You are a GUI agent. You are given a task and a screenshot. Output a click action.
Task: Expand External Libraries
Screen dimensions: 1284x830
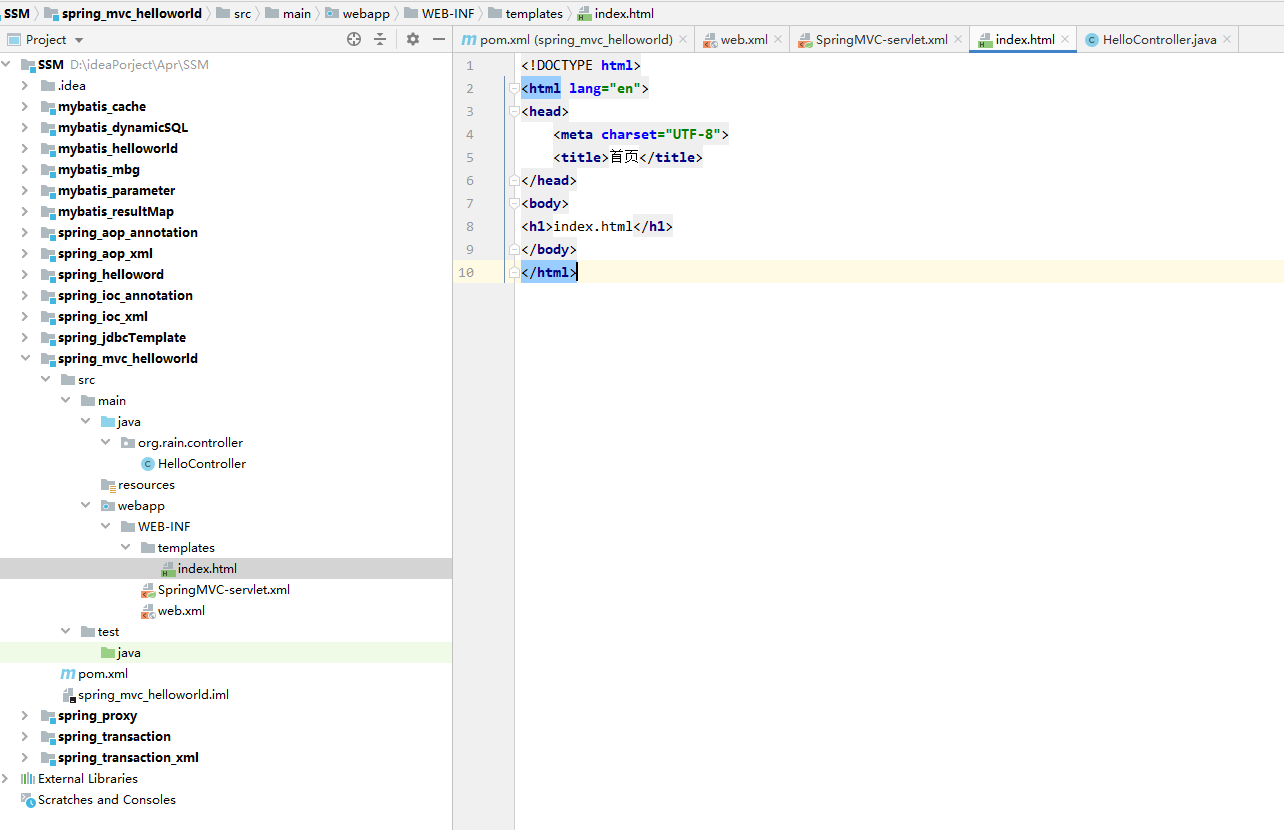pyautogui.click(x=6, y=778)
